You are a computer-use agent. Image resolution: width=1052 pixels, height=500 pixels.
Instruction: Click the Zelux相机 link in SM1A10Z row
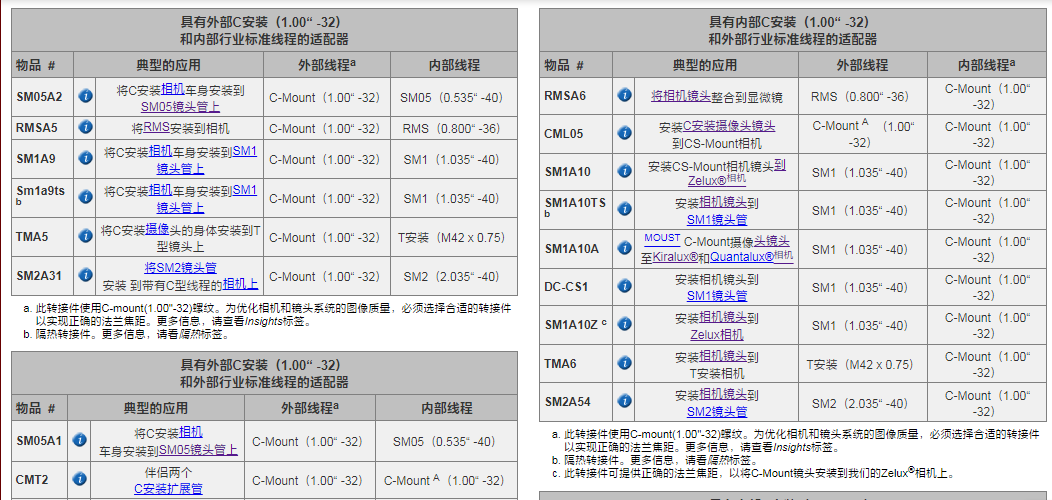tap(716, 334)
